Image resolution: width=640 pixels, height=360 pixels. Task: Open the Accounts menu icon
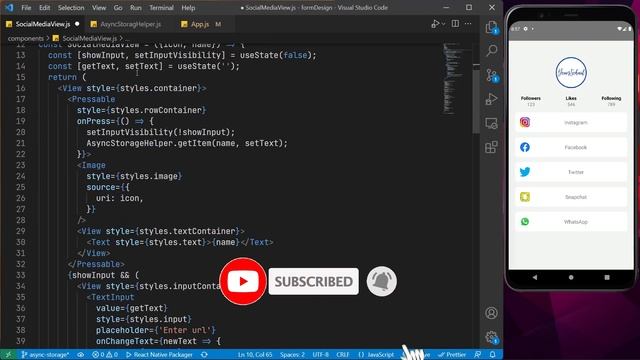pyautogui.click(x=491, y=313)
